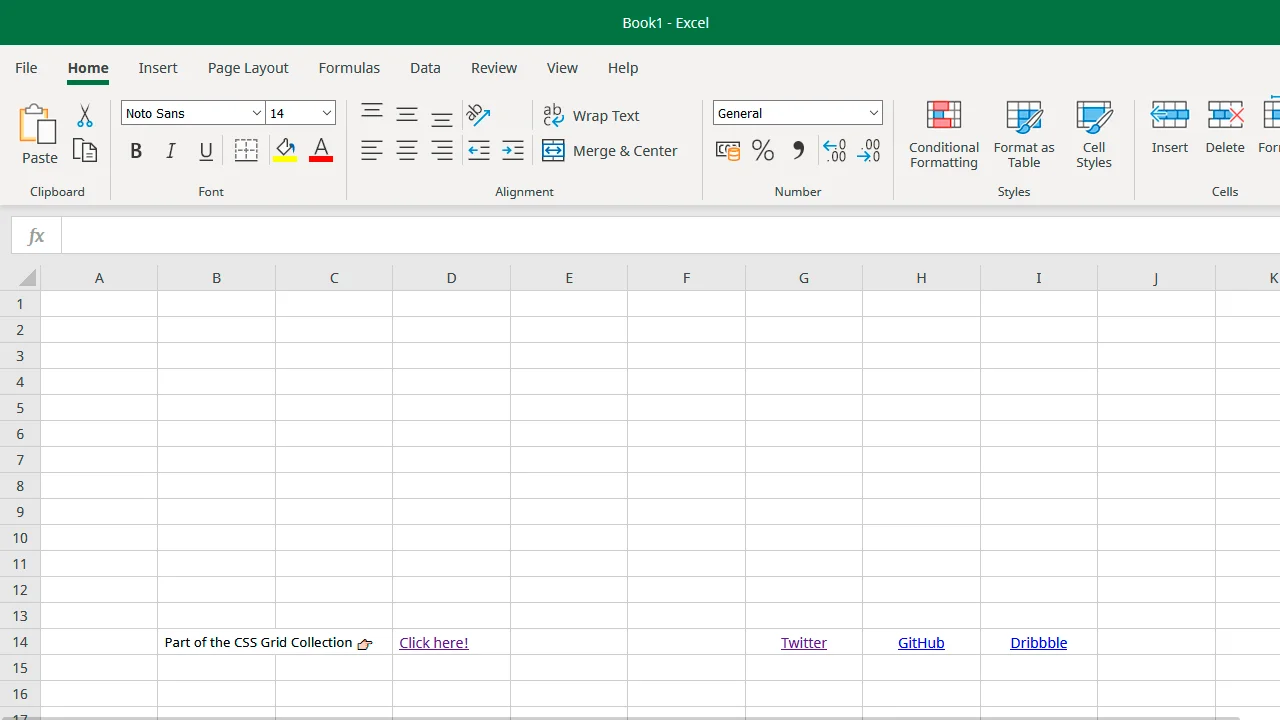Copy with the Copy icon
The width and height of the screenshot is (1280, 720).
[x=84, y=150]
